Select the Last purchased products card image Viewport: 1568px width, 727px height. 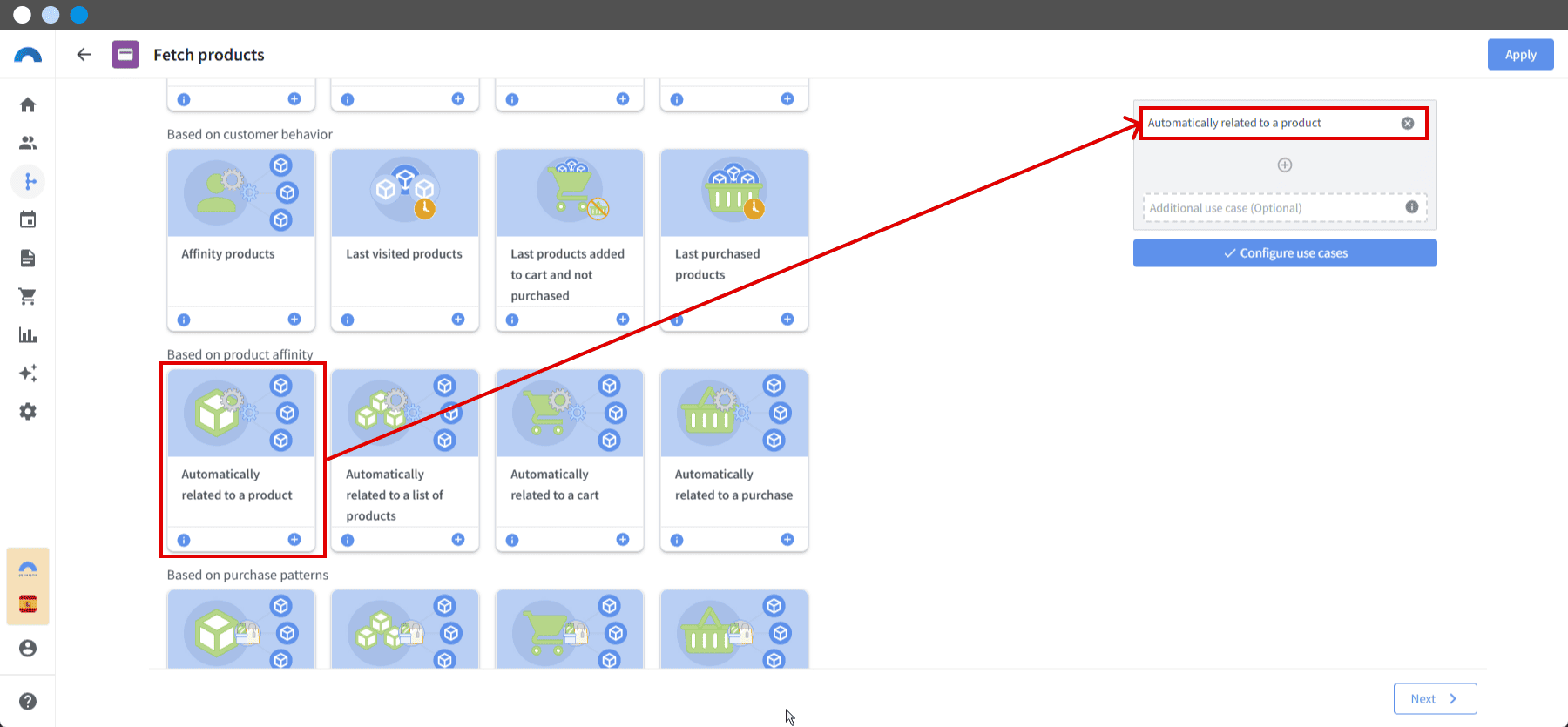tap(734, 193)
